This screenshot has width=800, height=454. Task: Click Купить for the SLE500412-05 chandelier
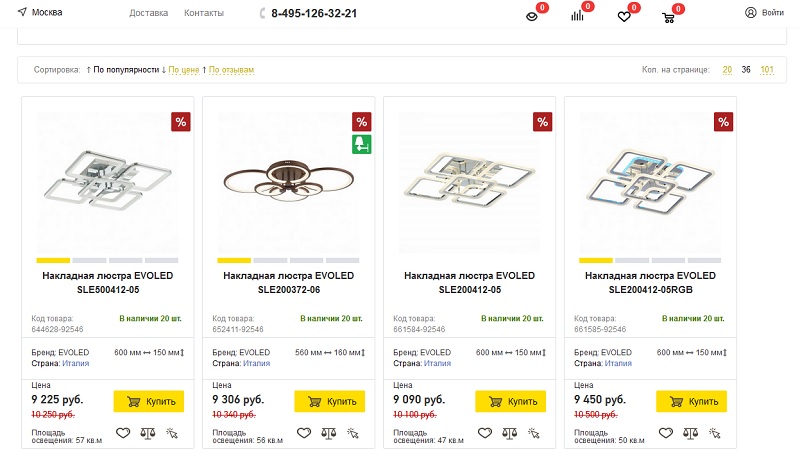pyautogui.click(x=148, y=401)
